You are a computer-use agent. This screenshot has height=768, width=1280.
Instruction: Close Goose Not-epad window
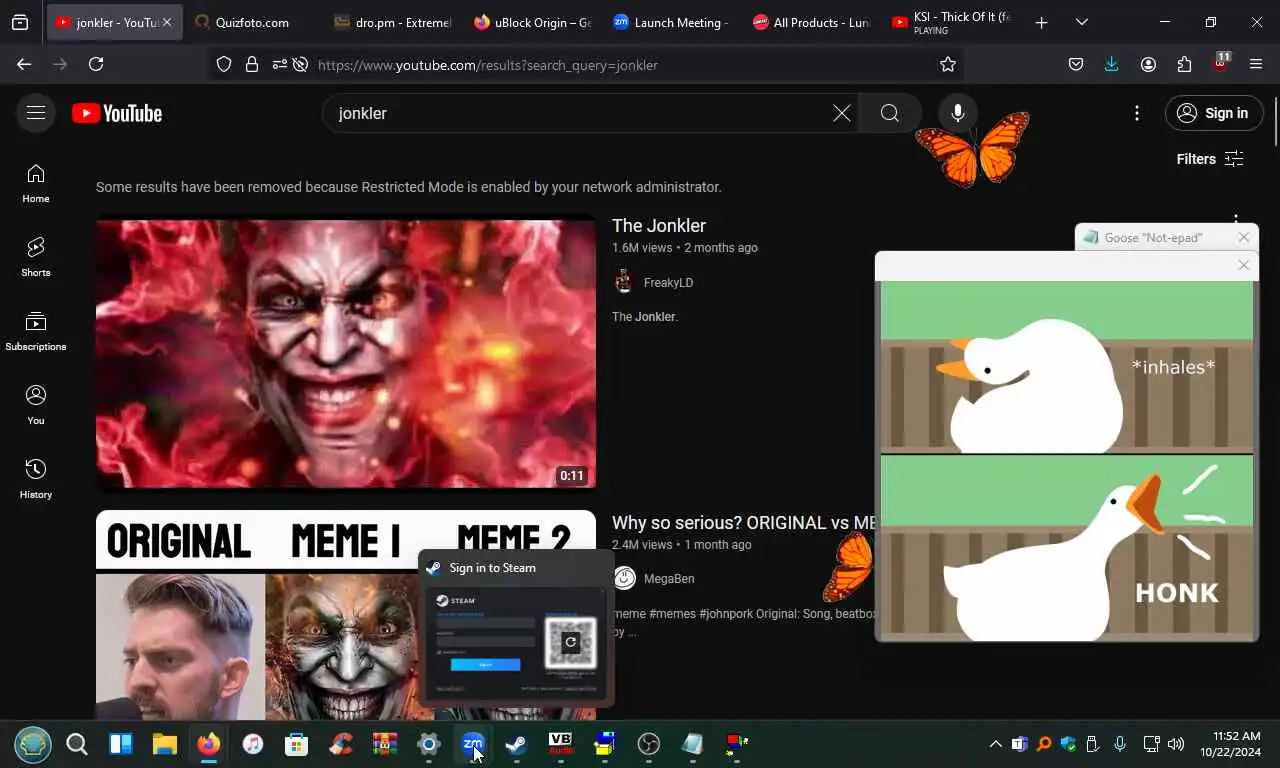point(1243,237)
